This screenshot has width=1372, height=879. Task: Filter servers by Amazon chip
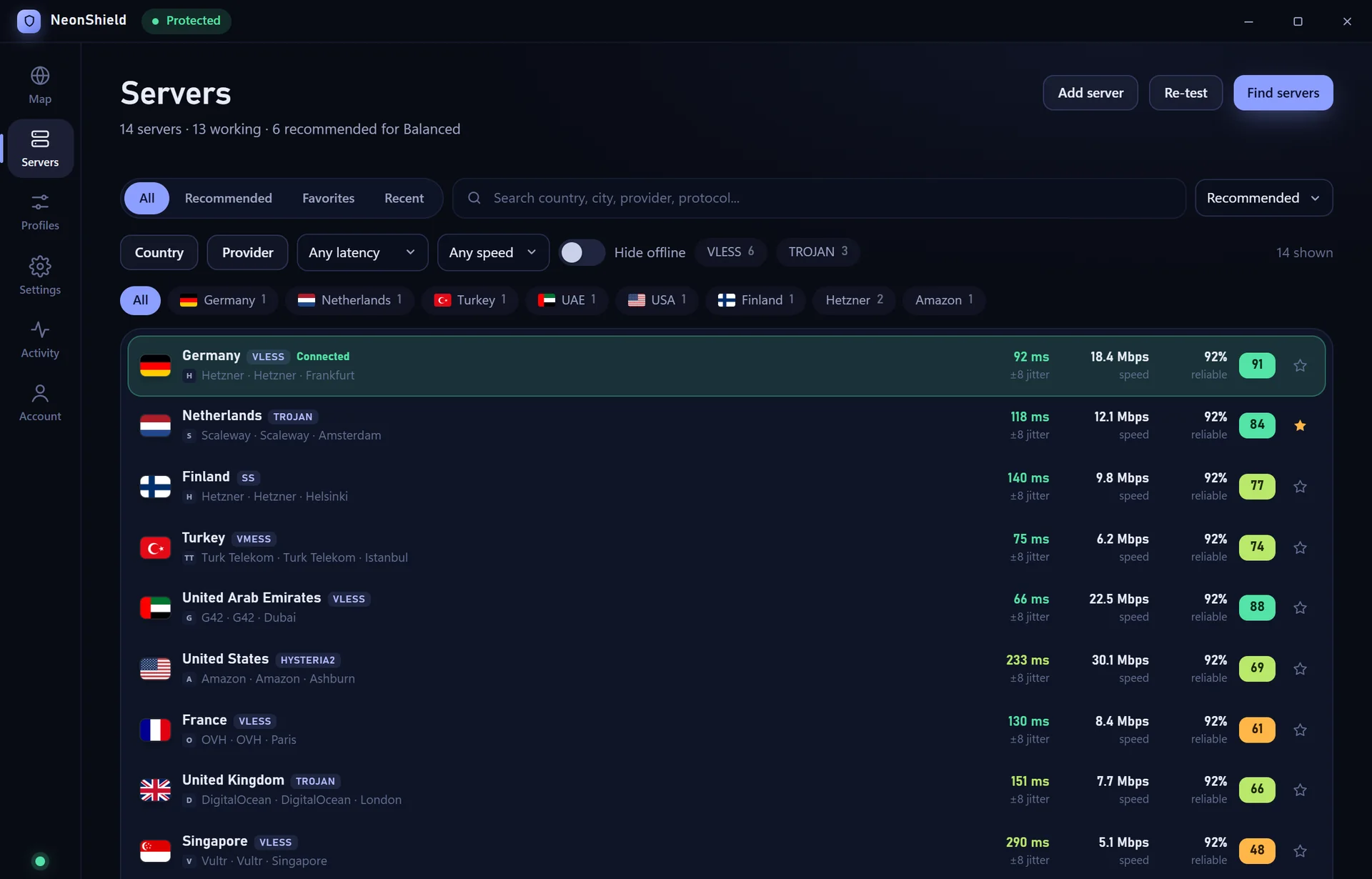point(944,300)
